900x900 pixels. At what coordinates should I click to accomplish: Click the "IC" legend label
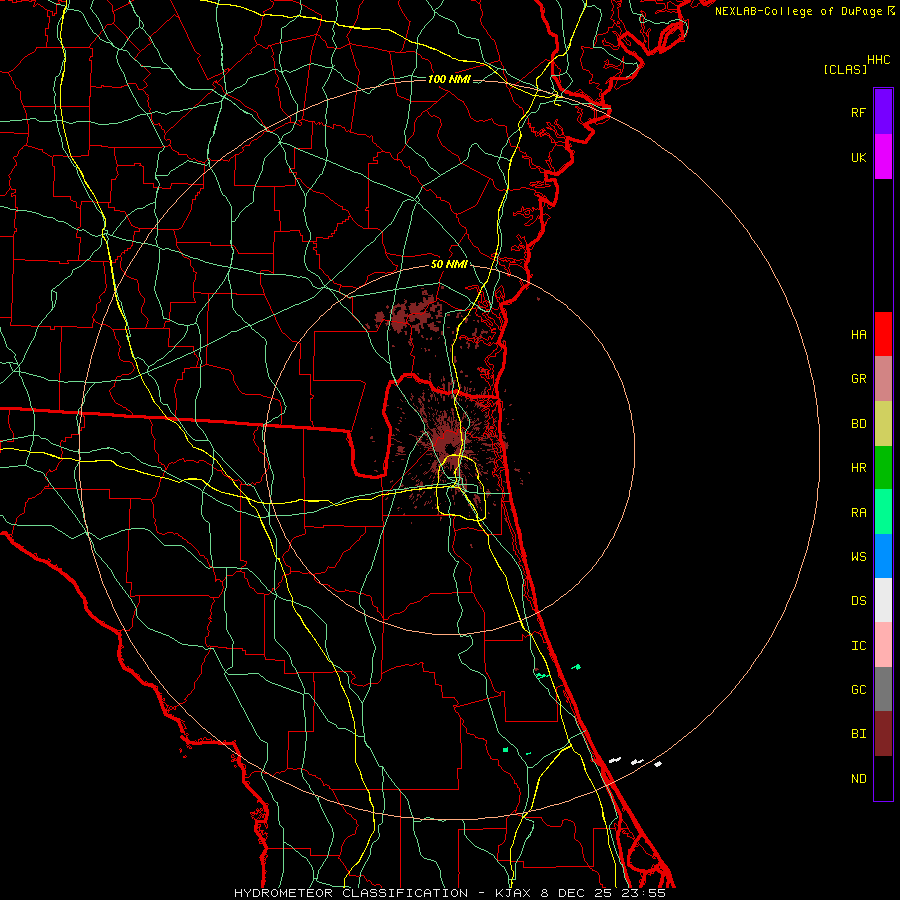tap(858, 646)
